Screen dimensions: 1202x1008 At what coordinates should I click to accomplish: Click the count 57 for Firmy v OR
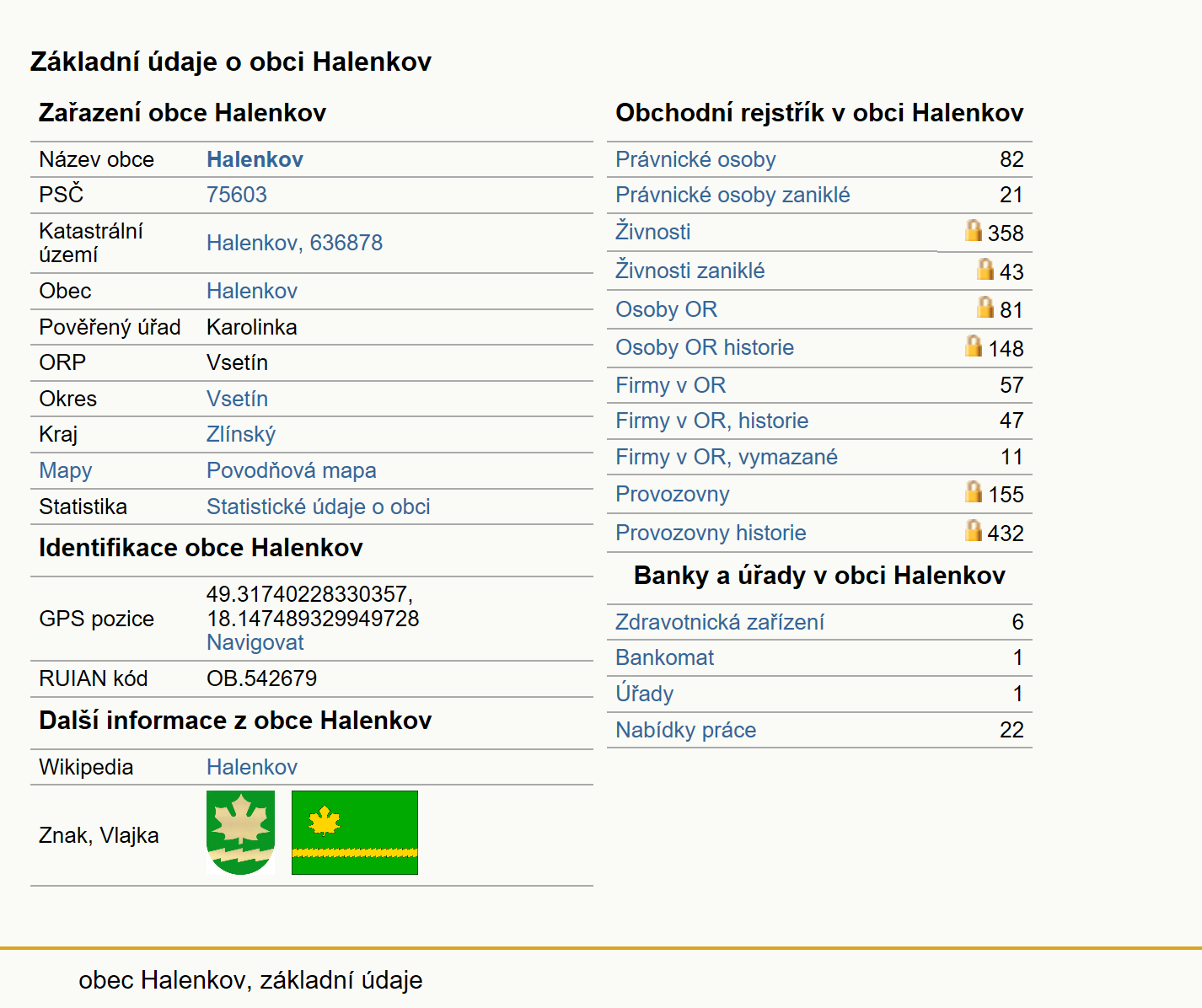click(x=1012, y=385)
